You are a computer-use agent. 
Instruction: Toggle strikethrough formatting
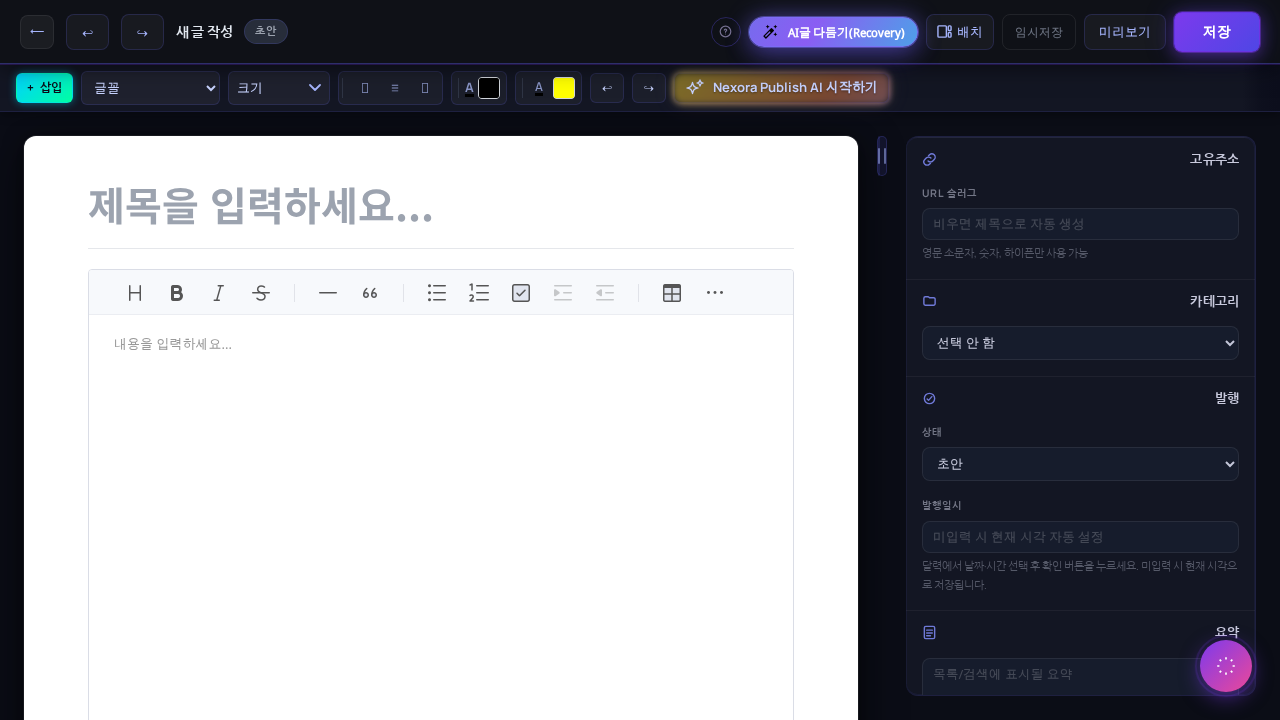261,293
